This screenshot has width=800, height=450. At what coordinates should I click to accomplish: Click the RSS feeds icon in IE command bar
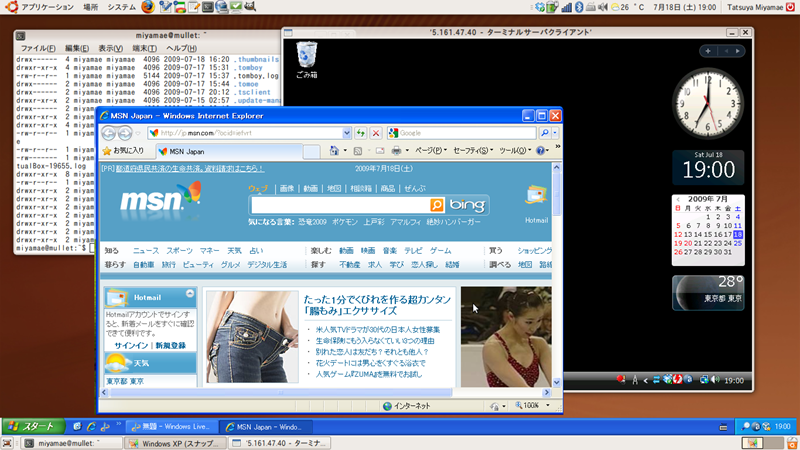click(x=358, y=151)
